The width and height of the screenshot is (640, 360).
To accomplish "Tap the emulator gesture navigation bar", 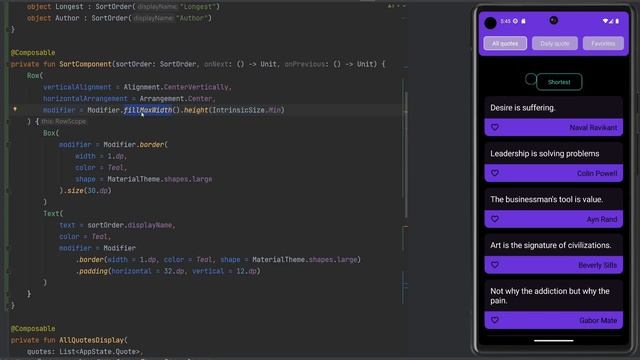I will 553,340.
